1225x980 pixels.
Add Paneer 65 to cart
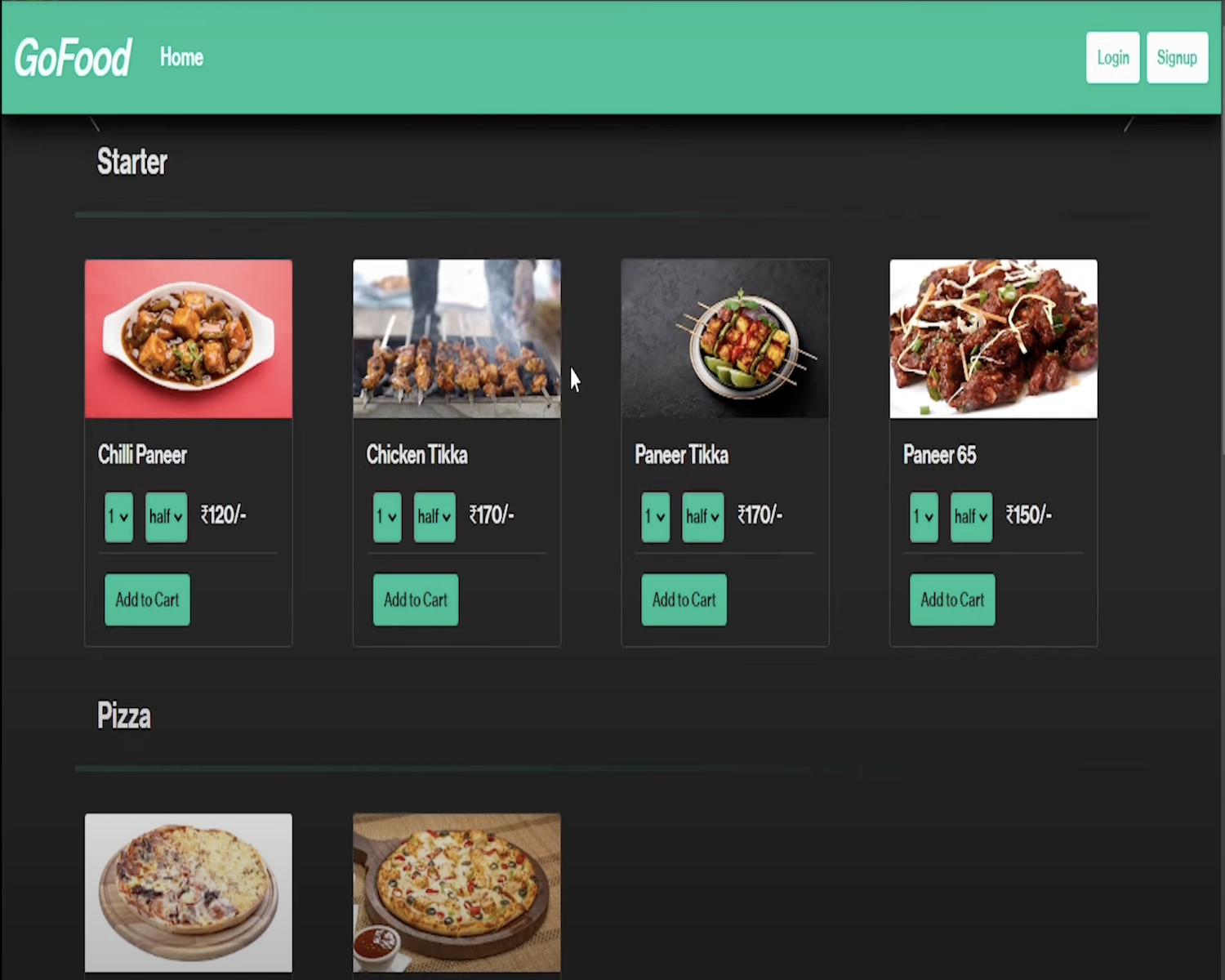(x=952, y=599)
